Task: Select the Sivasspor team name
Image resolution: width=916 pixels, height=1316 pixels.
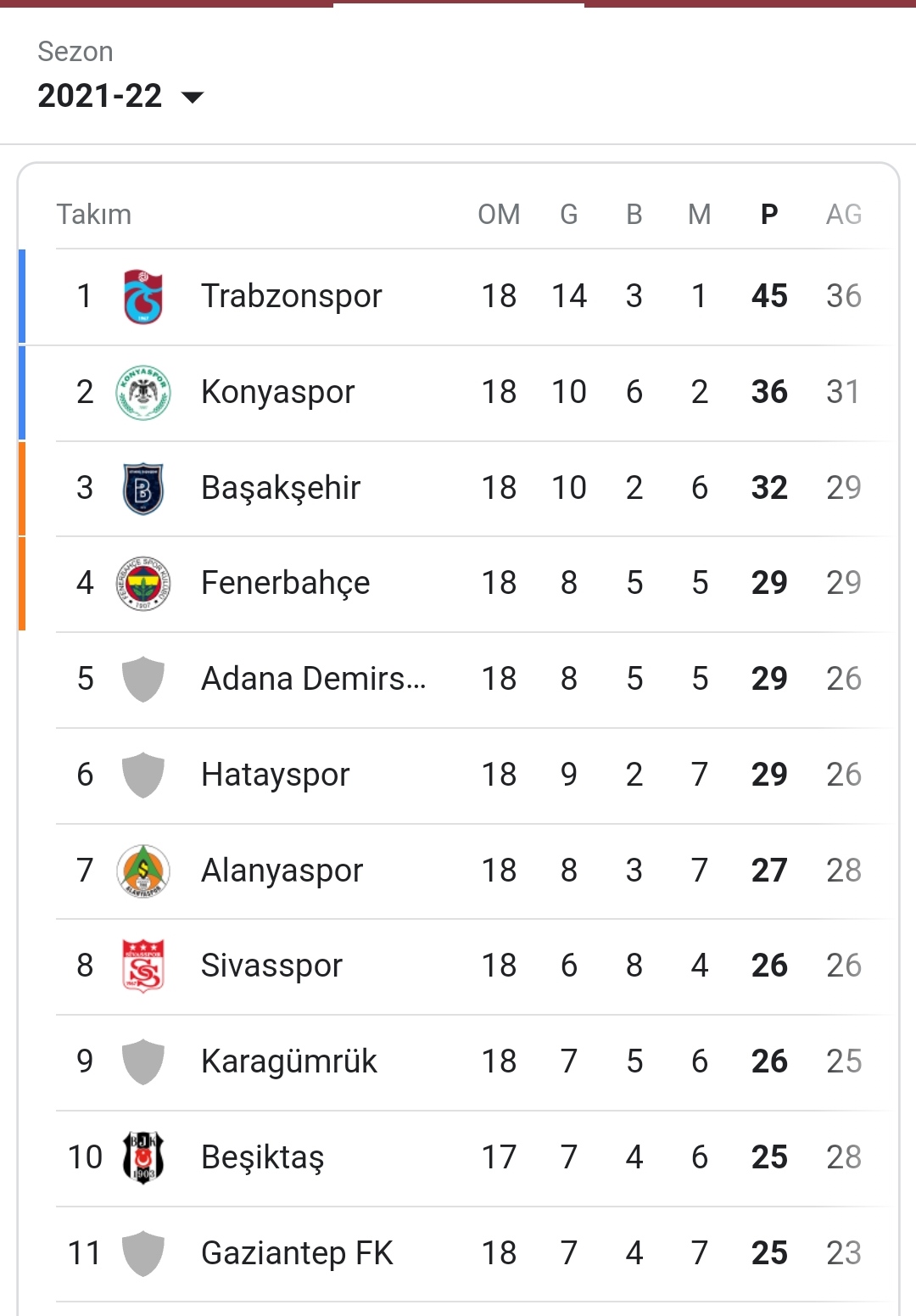Action: point(271,966)
